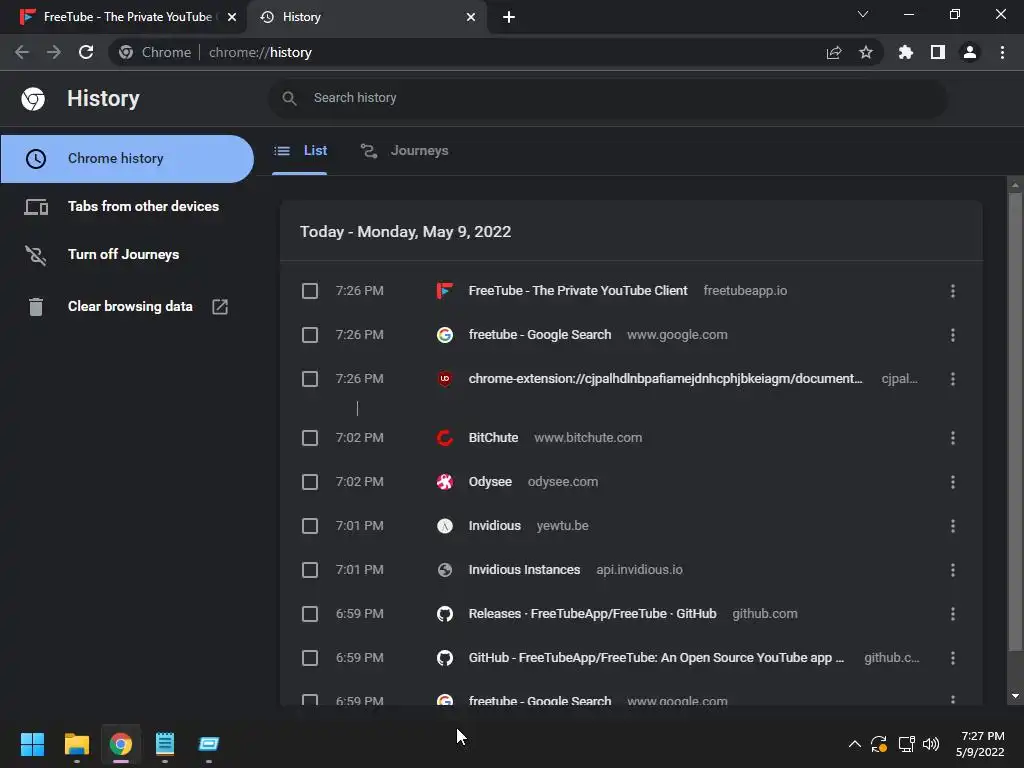Check the FreeTube - The Private YouTube Client entry
The width and height of the screenshot is (1024, 768).
[x=310, y=291]
